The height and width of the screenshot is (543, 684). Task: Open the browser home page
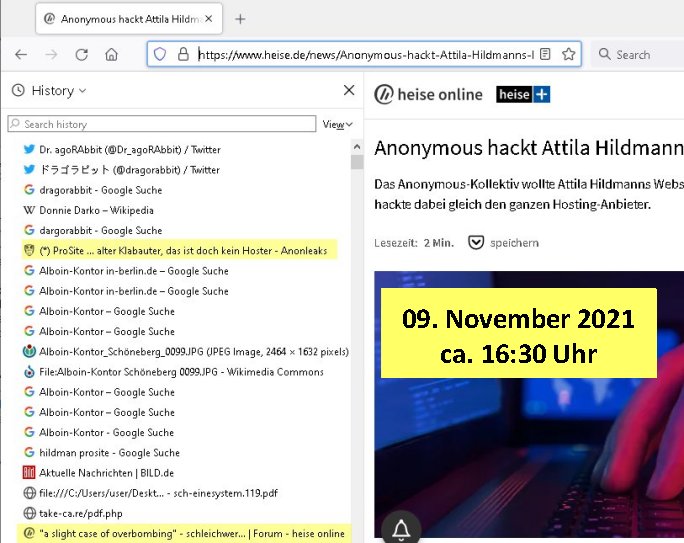coord(112,55)
